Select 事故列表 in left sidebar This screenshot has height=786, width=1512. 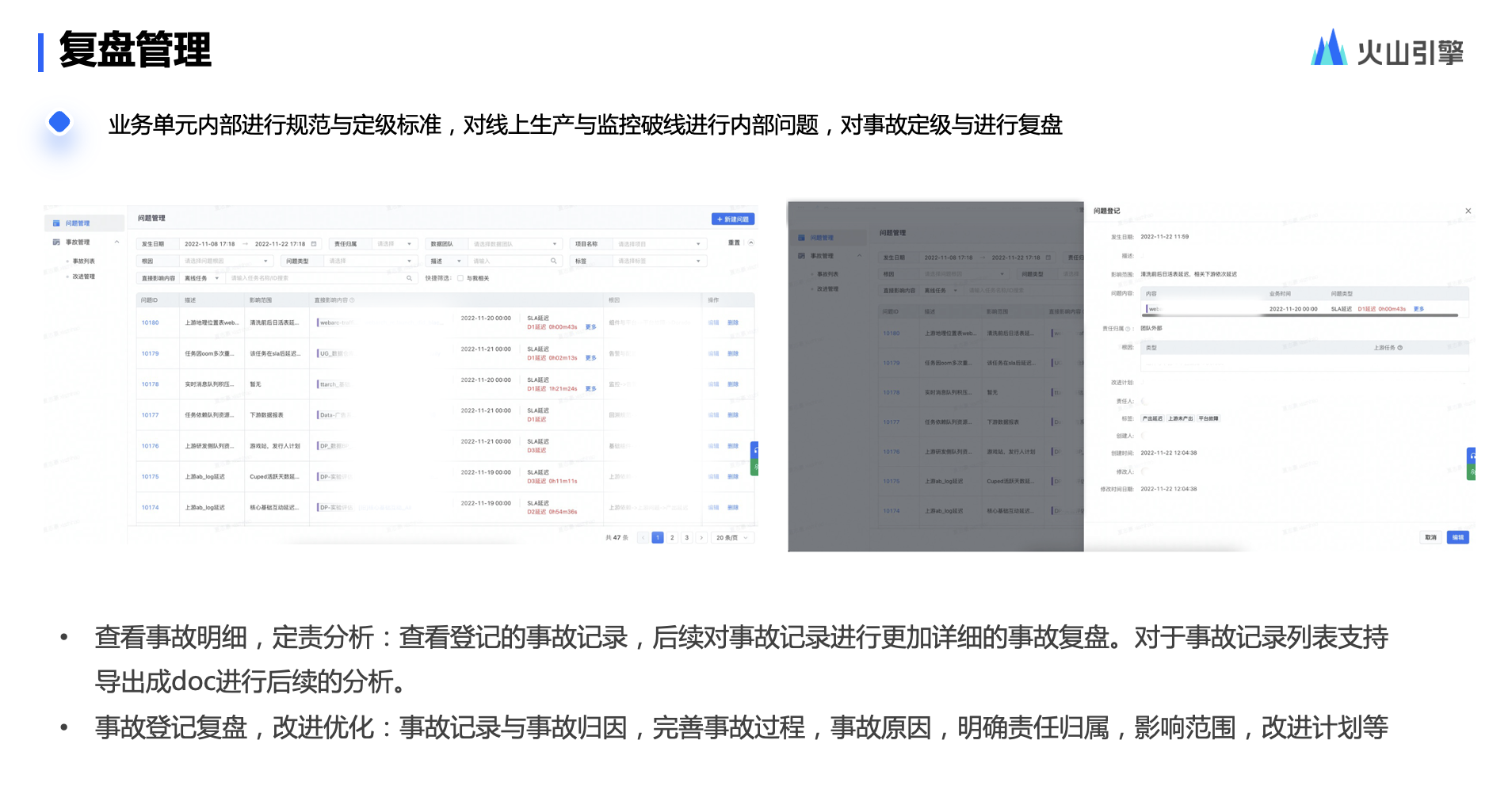[83, 261]
